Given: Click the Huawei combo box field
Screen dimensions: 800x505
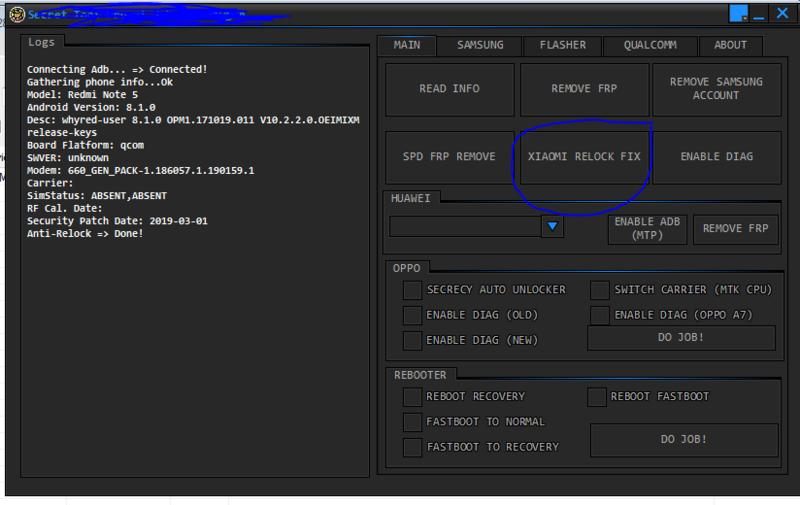Looking at the screenshot, I should 465,226.
